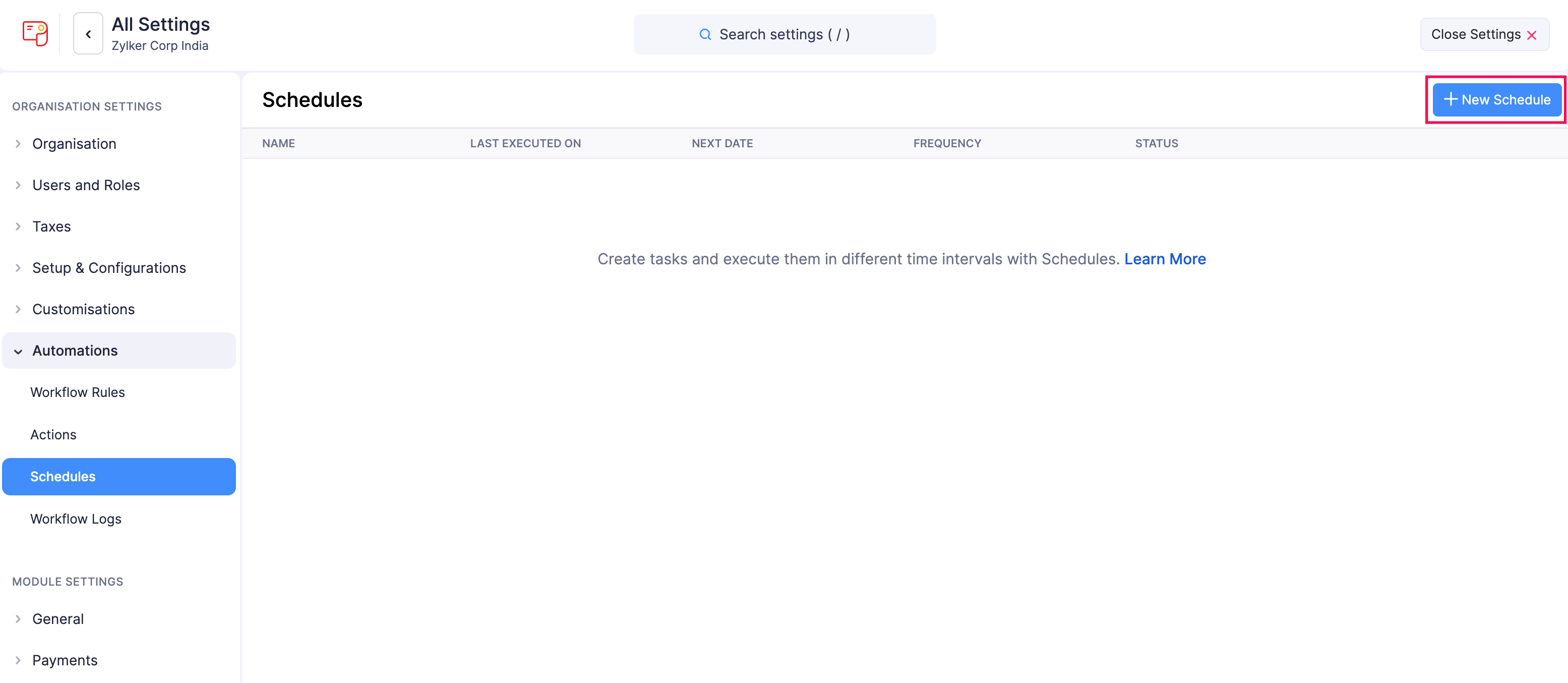Expand the General module chevron
This screenshot has height=683, width=1568.
tap(18, 619)
